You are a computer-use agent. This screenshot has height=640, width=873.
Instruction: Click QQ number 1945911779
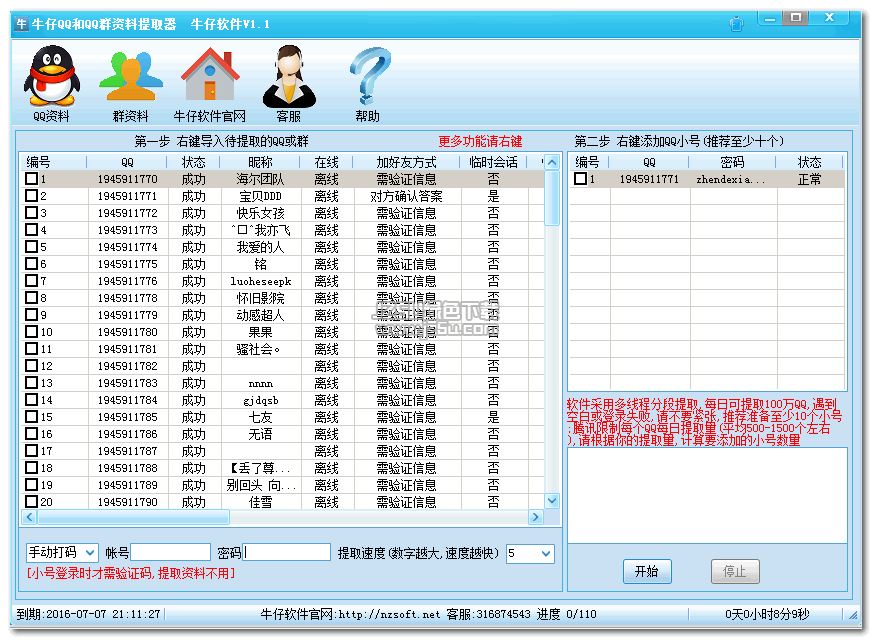[x=127, y=315]
